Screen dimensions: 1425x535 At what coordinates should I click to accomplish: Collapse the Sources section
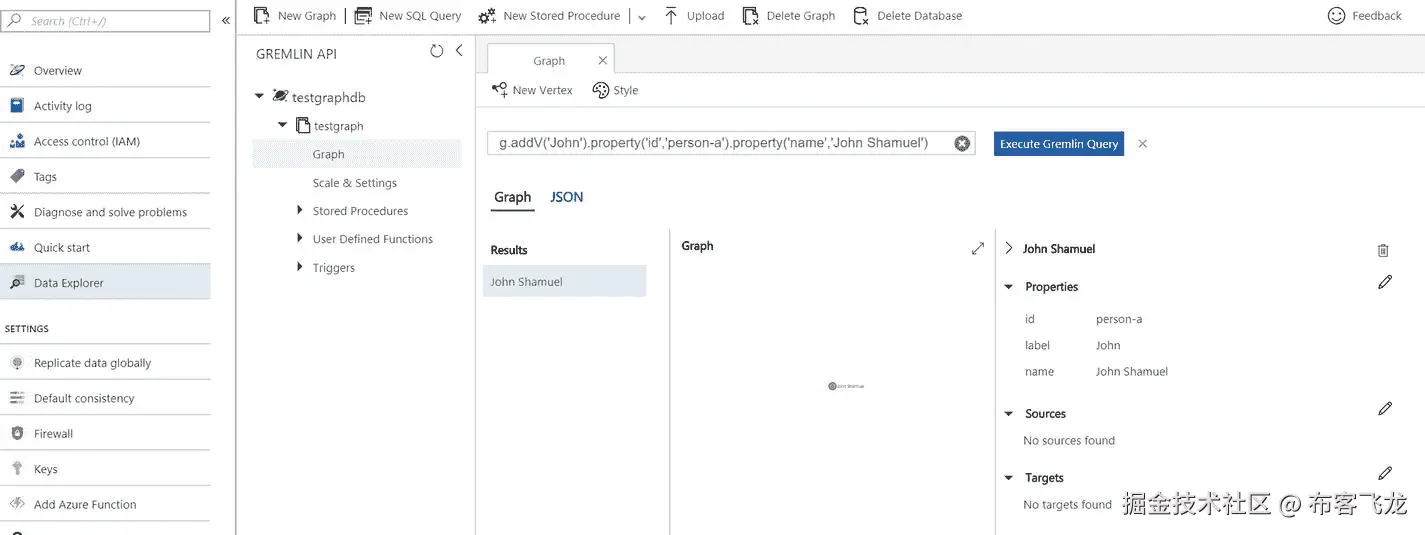coord(1008,414)
